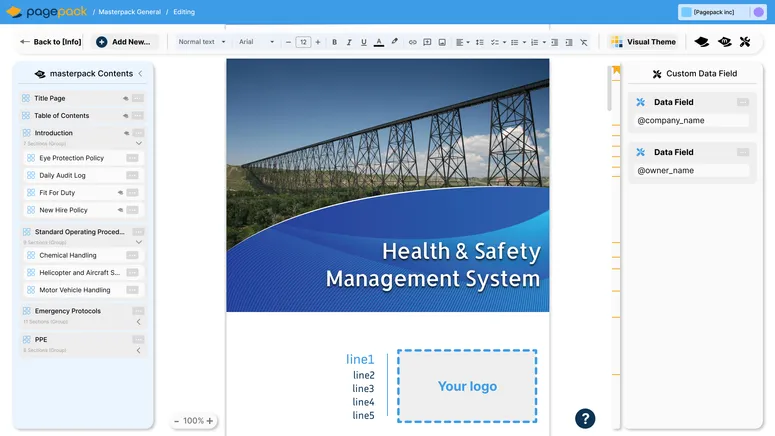Open the stacked layers icon in toolbar
The image size is (775, 436).
pos(702,42)
